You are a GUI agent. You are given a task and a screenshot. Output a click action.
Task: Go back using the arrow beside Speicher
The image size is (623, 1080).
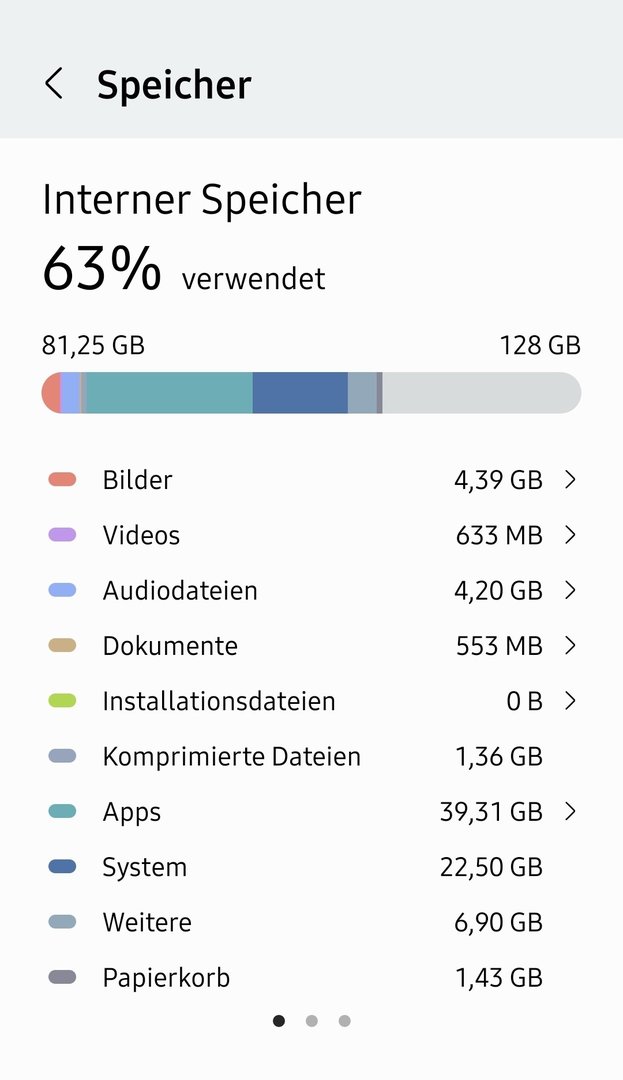click(x=54, y=83)
